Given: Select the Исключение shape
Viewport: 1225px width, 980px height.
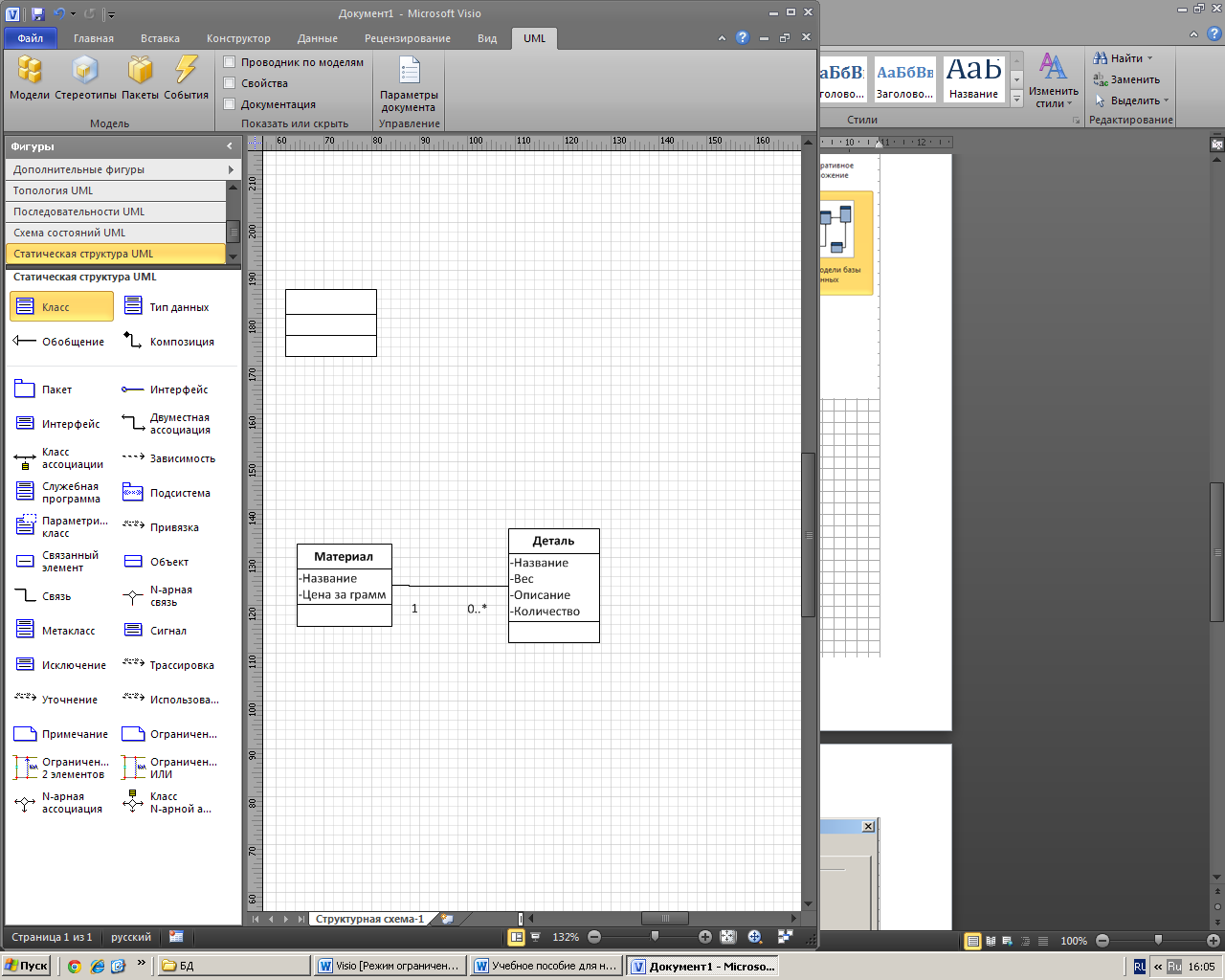Looking at the screenshot, I should tap(60, 665).
